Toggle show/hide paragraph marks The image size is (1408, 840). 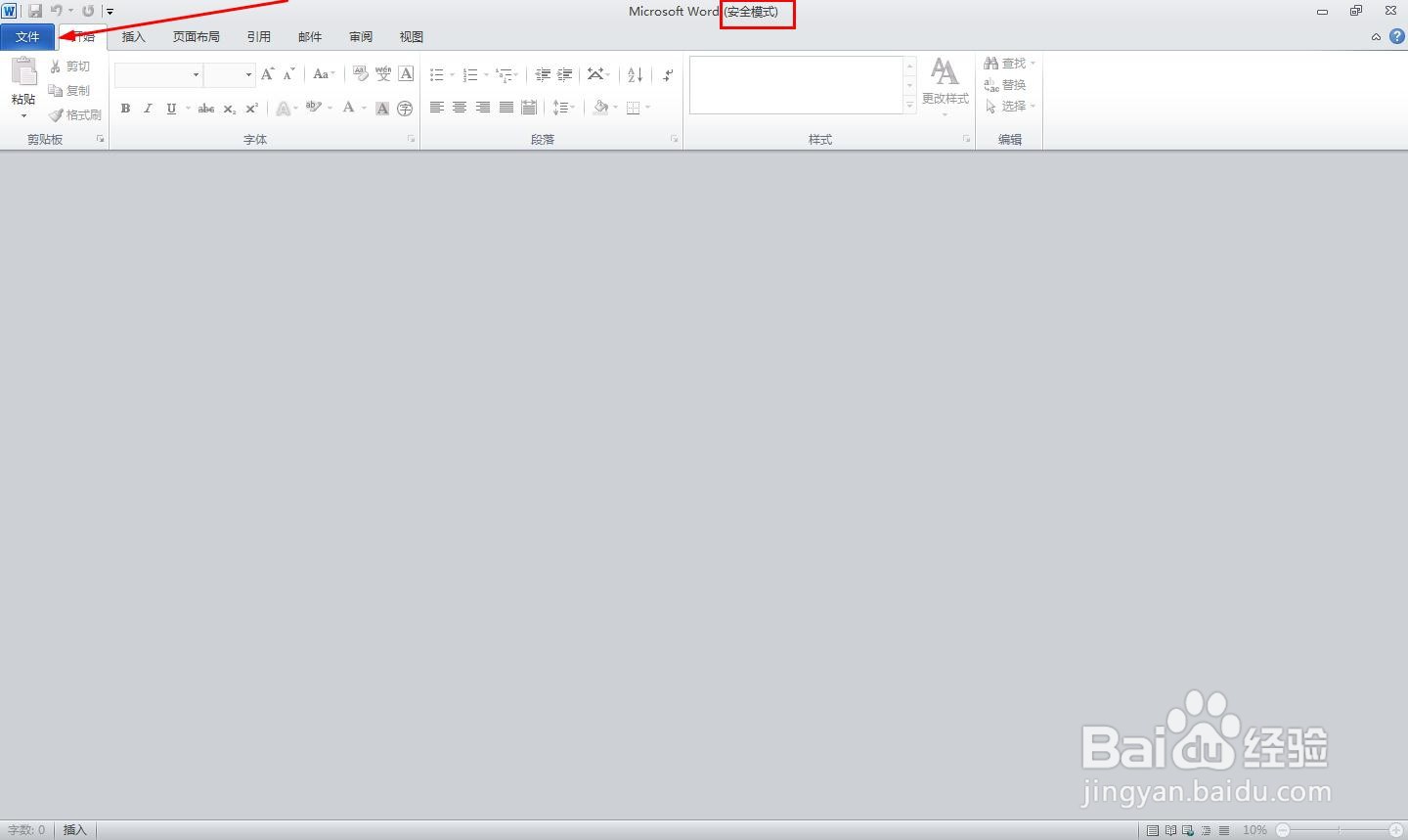tap(668, 74)
